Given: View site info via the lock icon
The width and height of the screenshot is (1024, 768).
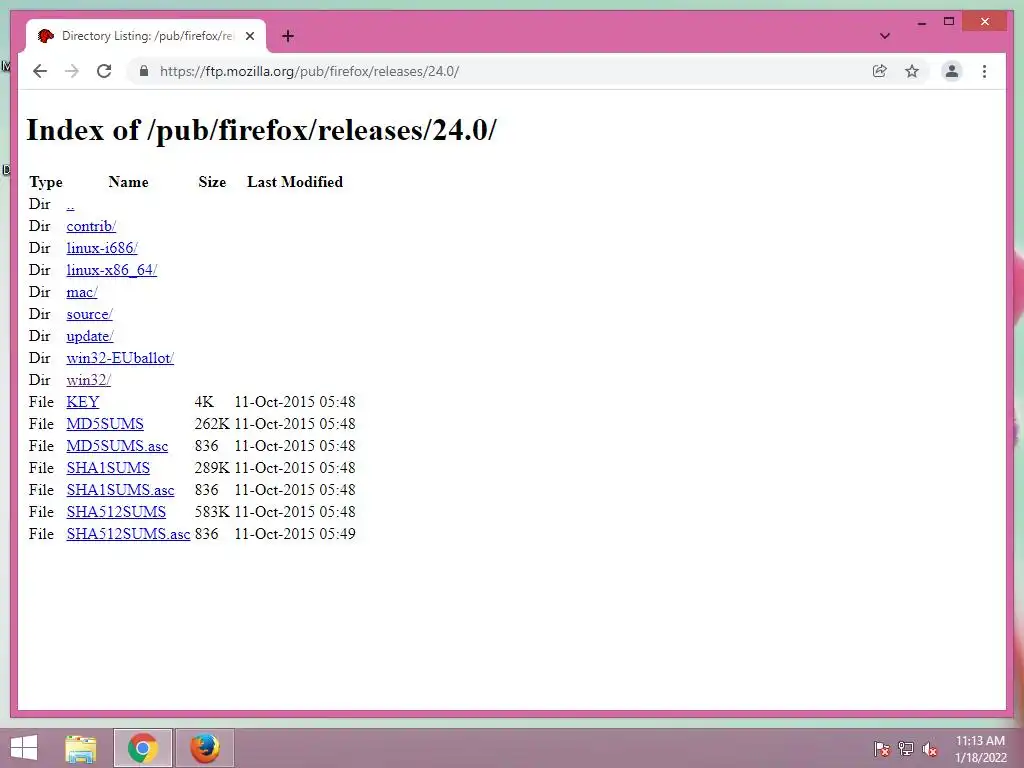Looking at the screenshot, I should pyautogui.click(x=144, y=71).
